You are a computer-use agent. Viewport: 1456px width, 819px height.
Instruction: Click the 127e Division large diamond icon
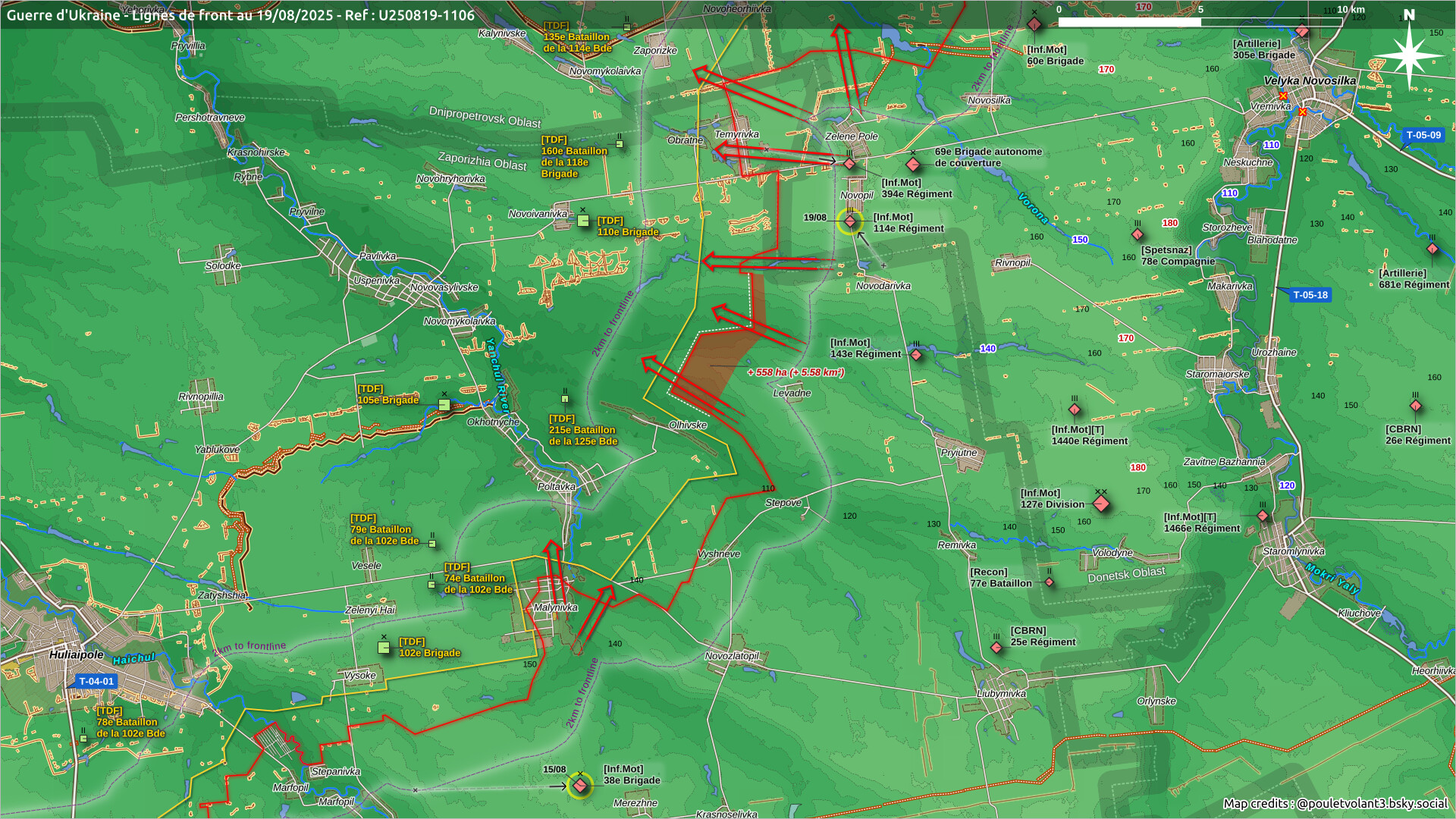(1101, 504)
